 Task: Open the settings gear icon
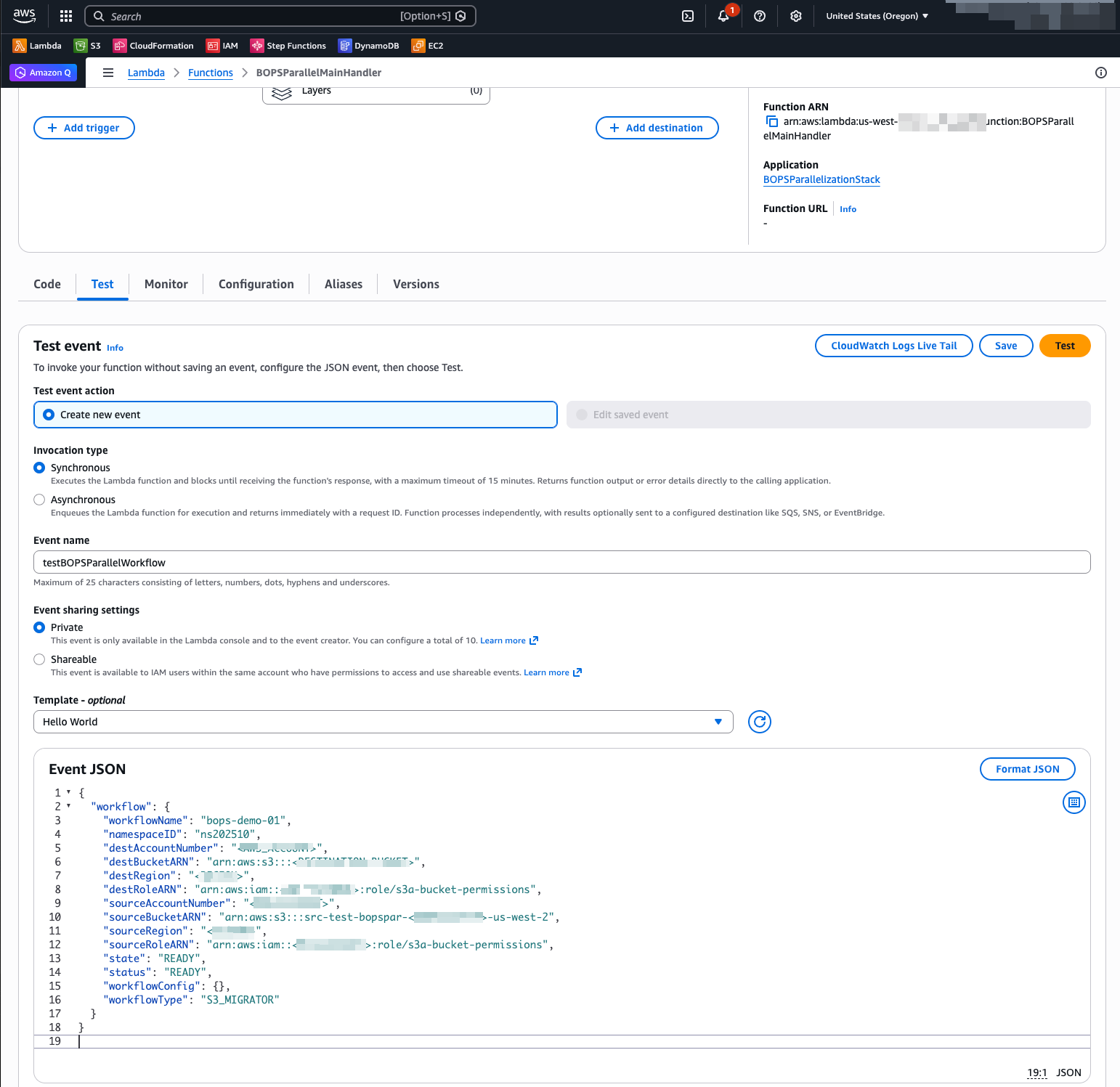(796, 16)
